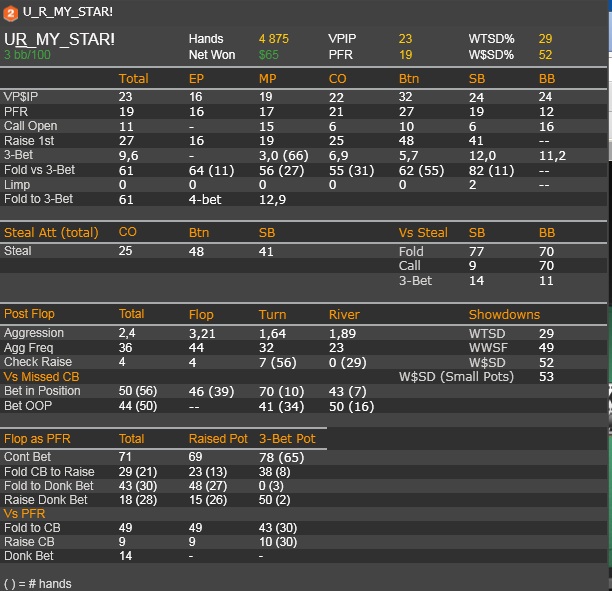Click the Showdowns section header
This screenshot has width=612, height=591.
coord(504,315)
